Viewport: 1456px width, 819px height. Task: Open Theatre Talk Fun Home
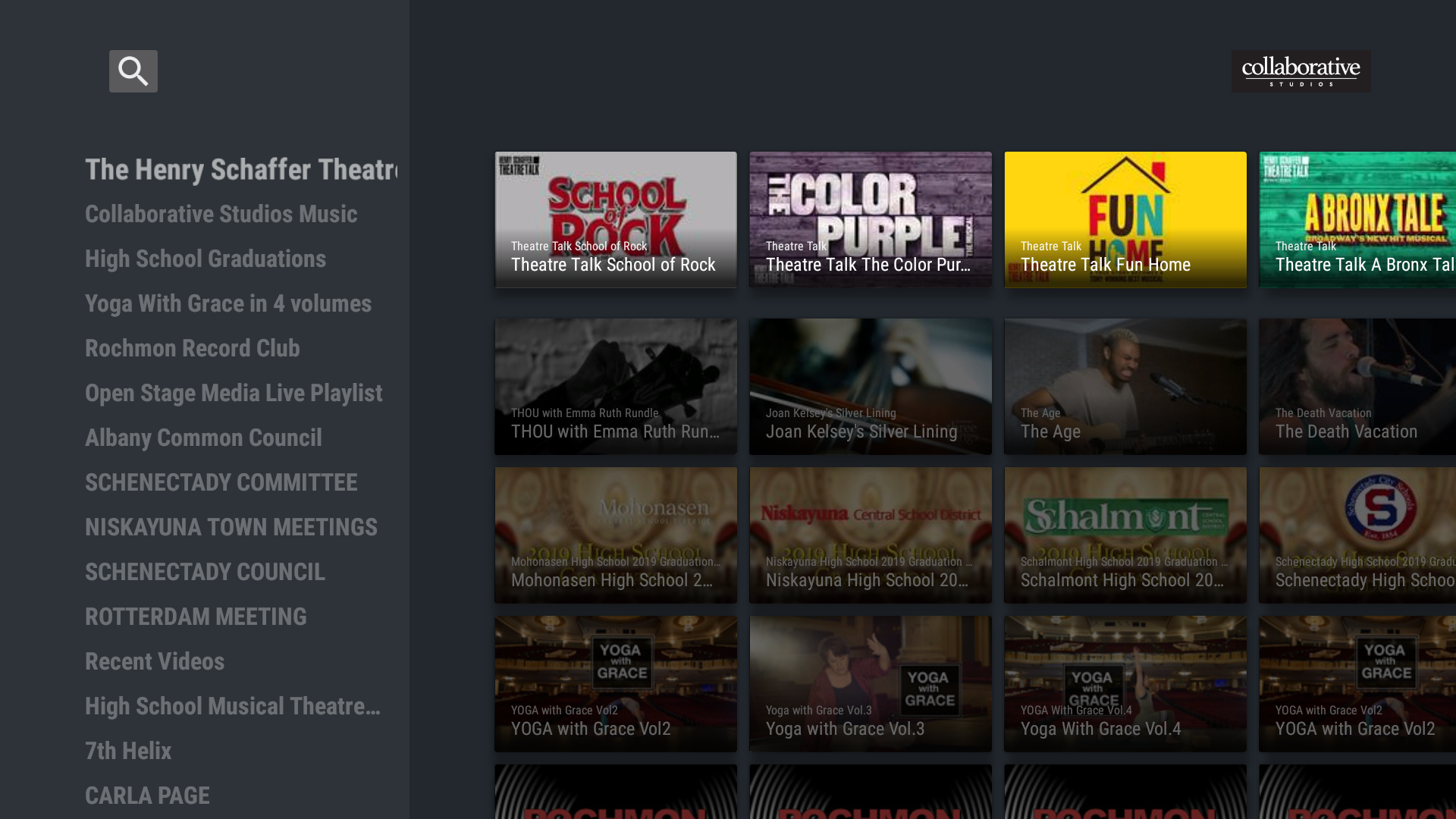[x=1125, y=219]
